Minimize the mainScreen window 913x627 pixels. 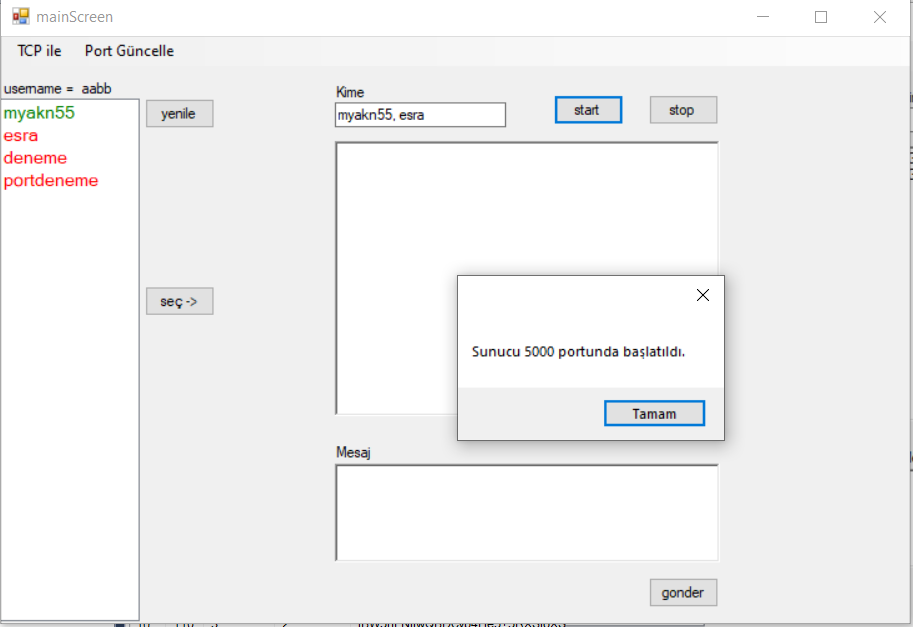763,17
